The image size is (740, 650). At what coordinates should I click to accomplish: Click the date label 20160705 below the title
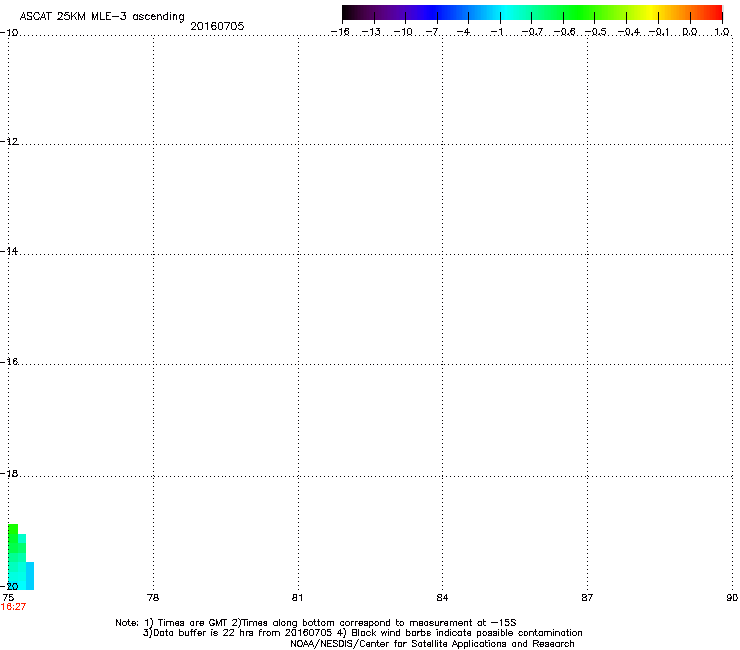point(217,26)
